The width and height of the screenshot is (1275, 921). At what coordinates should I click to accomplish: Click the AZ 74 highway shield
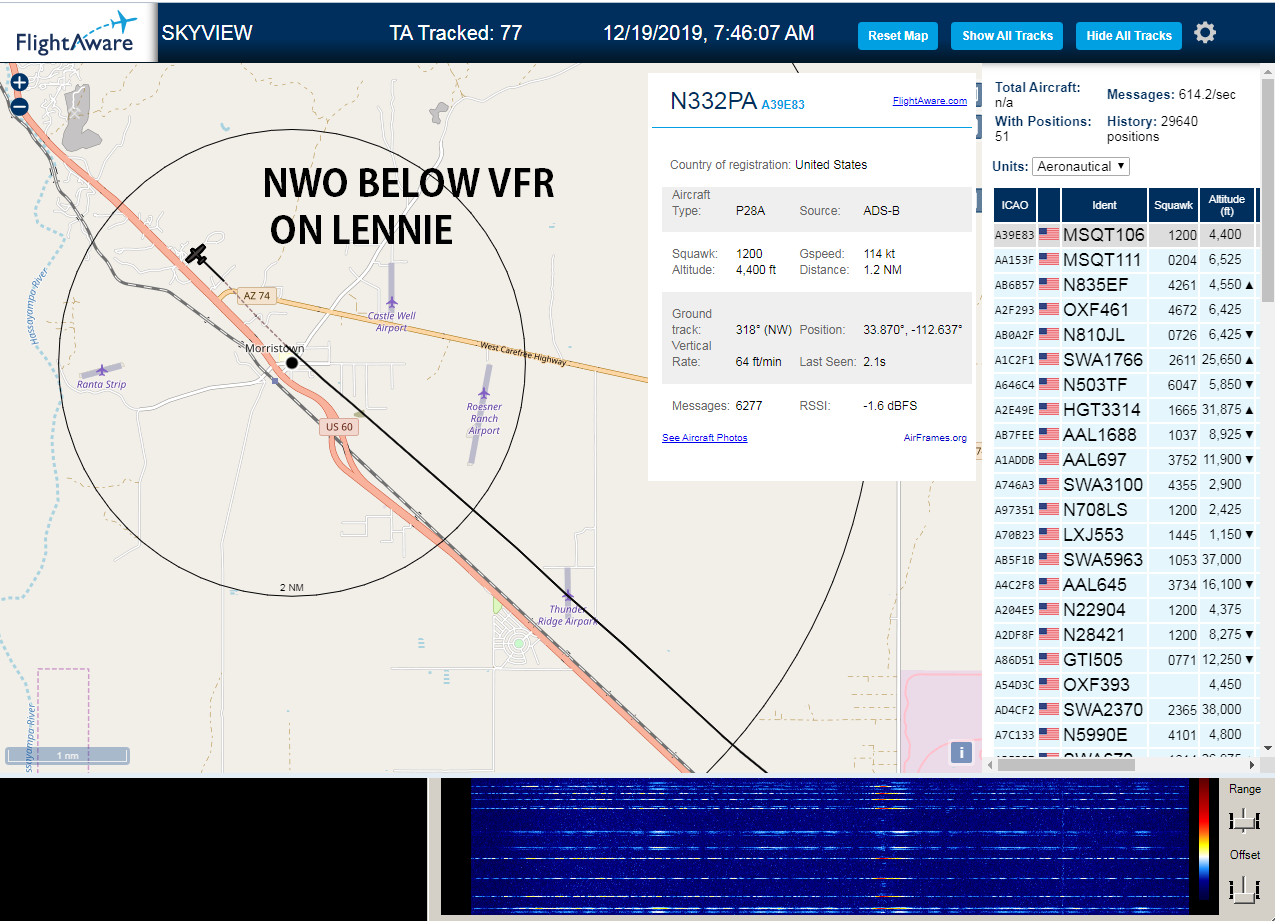pos(257,296)
